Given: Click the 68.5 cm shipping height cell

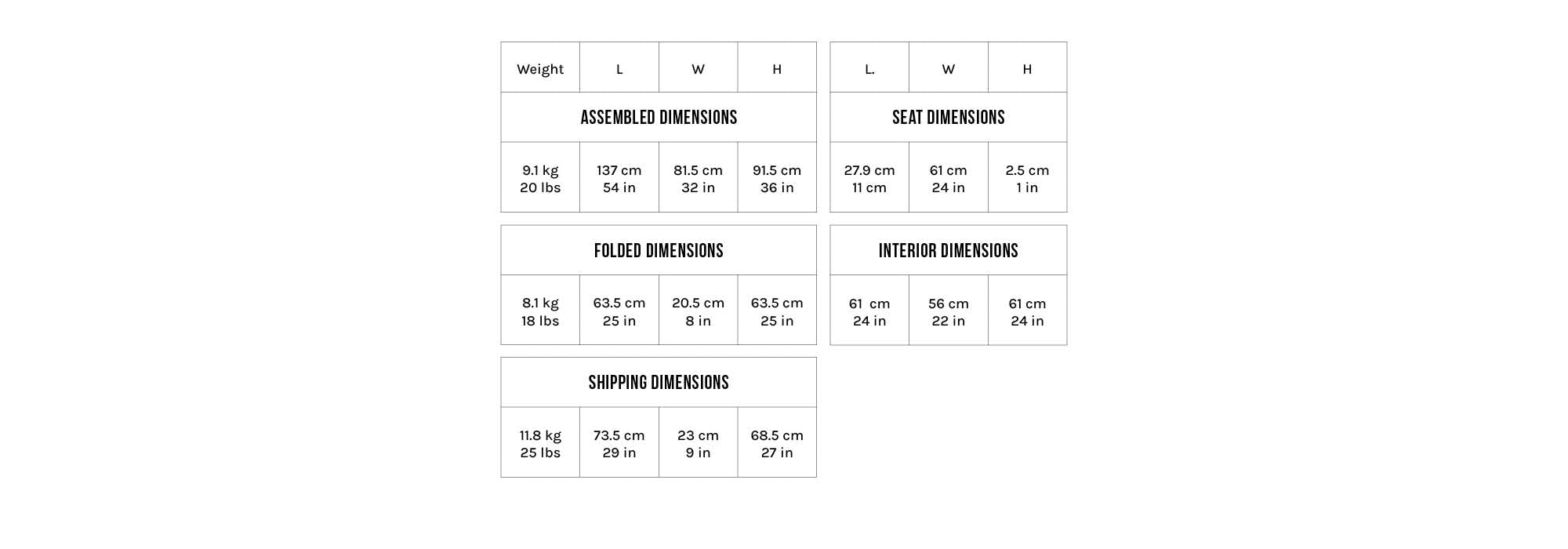Looking at the screenshot, I should pos(777,444).
